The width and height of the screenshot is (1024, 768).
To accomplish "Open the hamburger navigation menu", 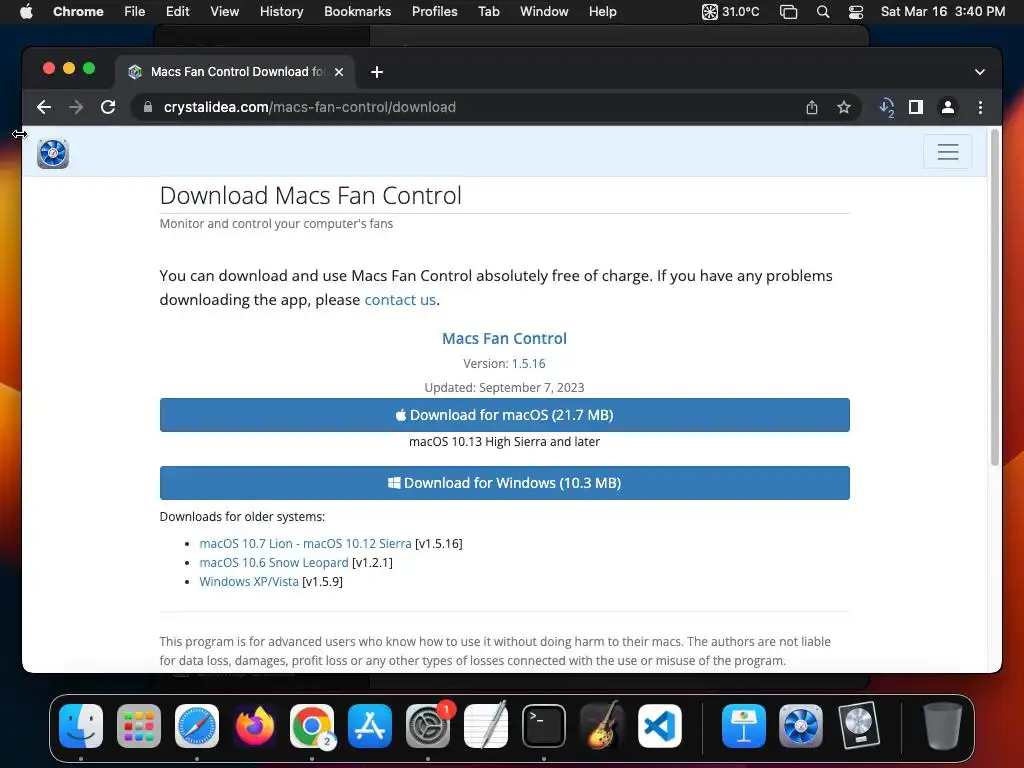I will pyautogui.click(x=948, y=152).
